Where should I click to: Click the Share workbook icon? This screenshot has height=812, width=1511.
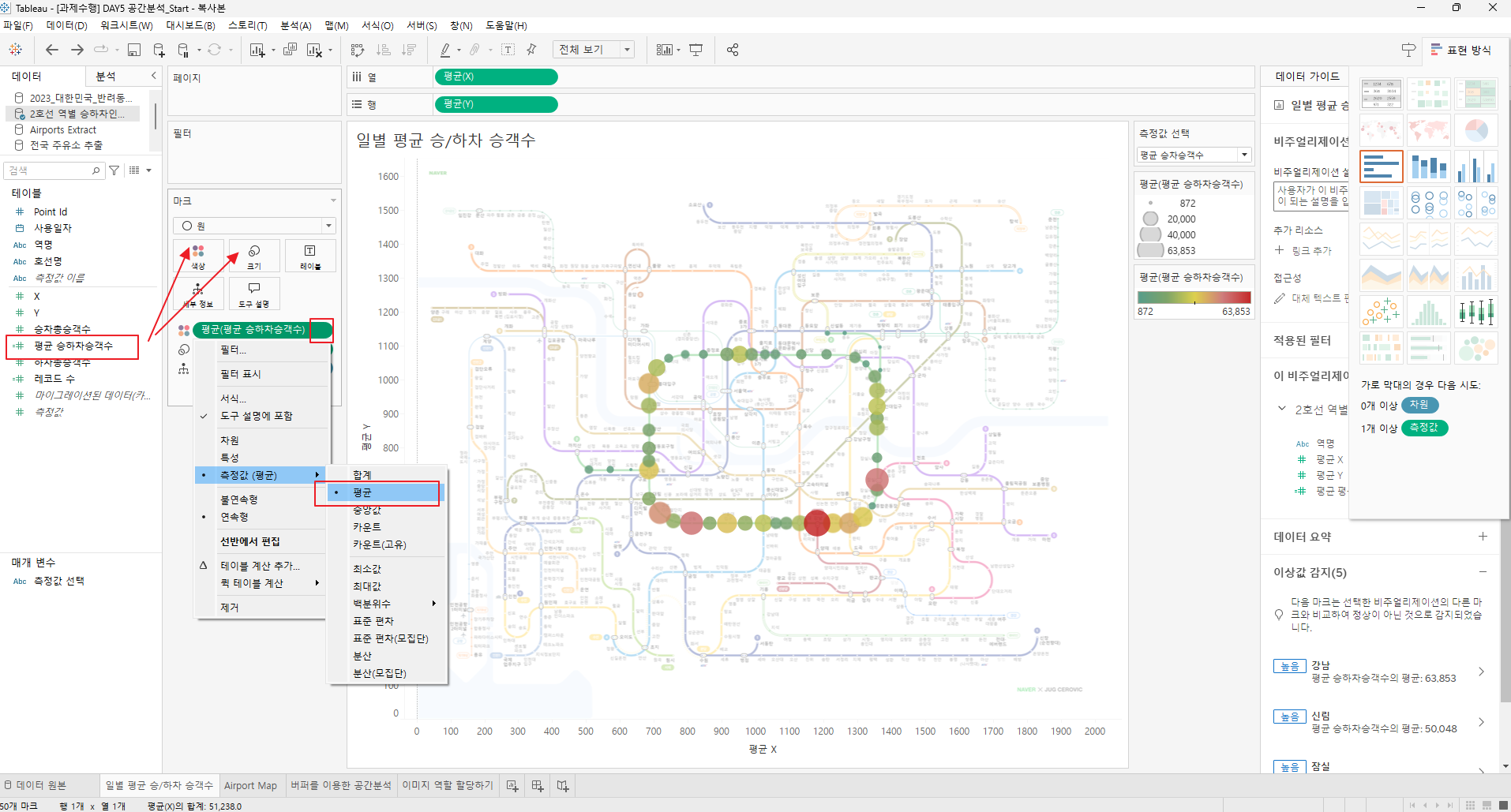[x=733, y=50]
